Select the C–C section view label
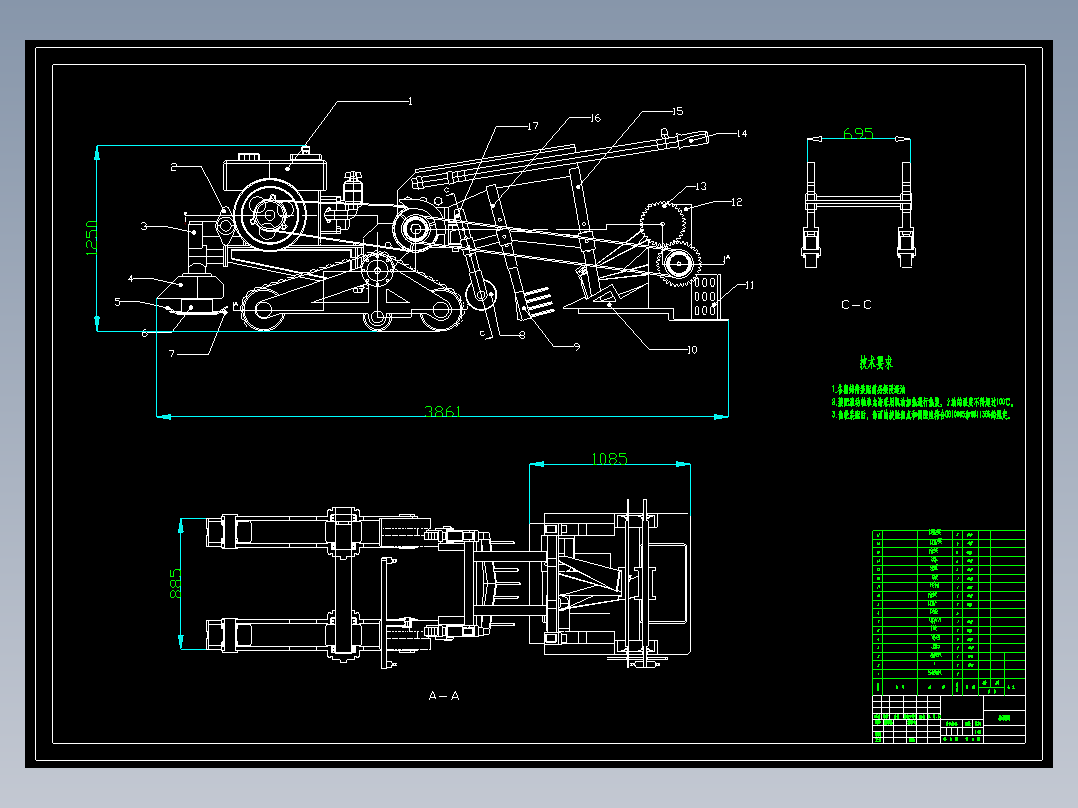Viewport: 1078px width, 808px height. click(x=856, y=304)
